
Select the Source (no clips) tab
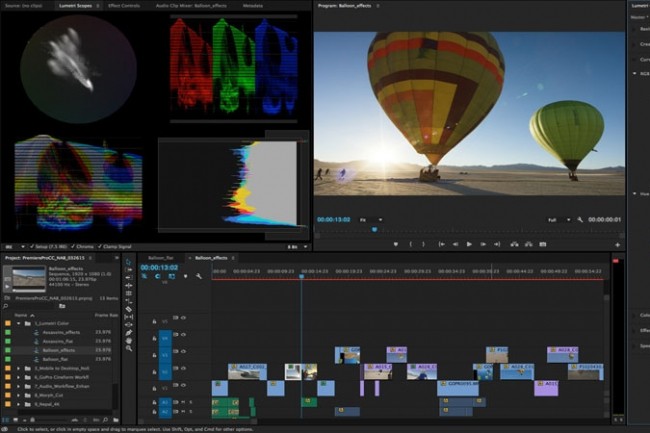[x=24, y=6]
